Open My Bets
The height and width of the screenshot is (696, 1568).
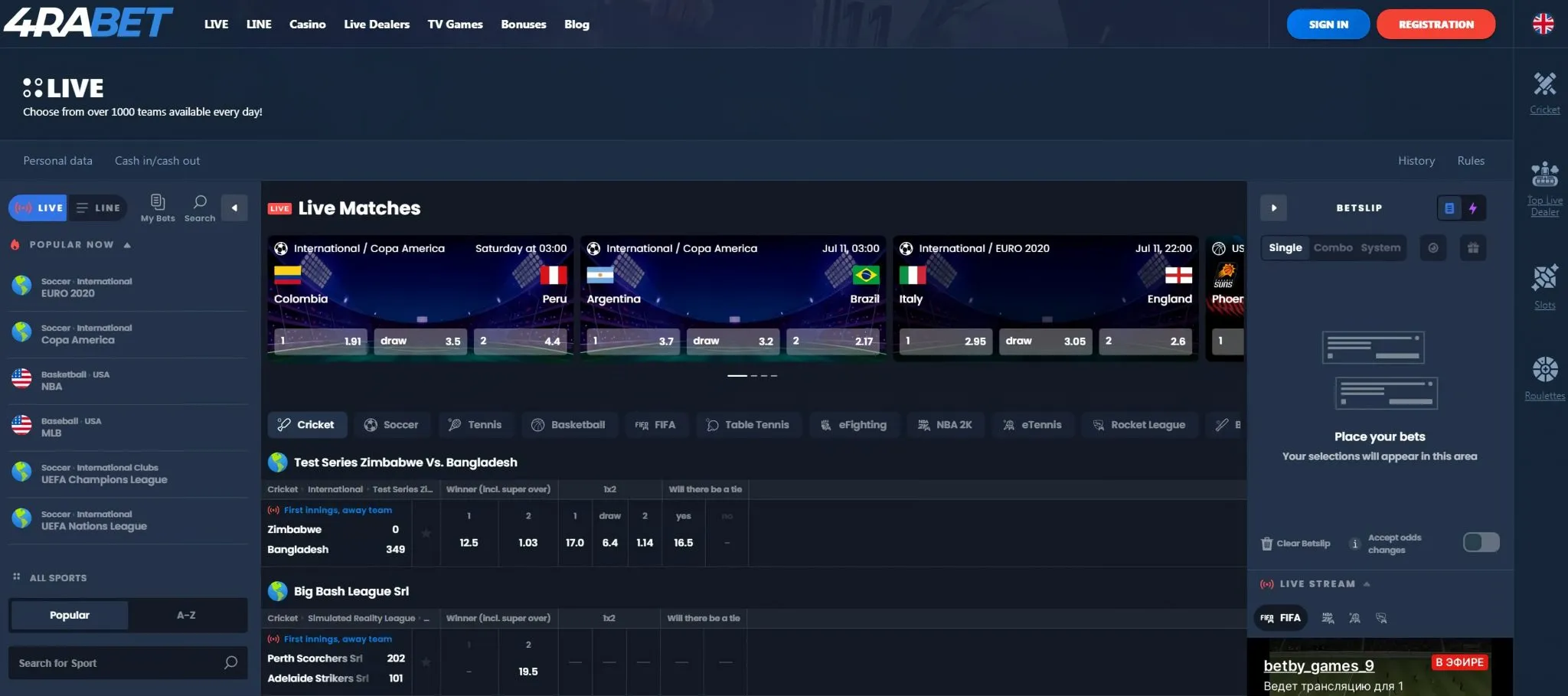click(158, 207)
